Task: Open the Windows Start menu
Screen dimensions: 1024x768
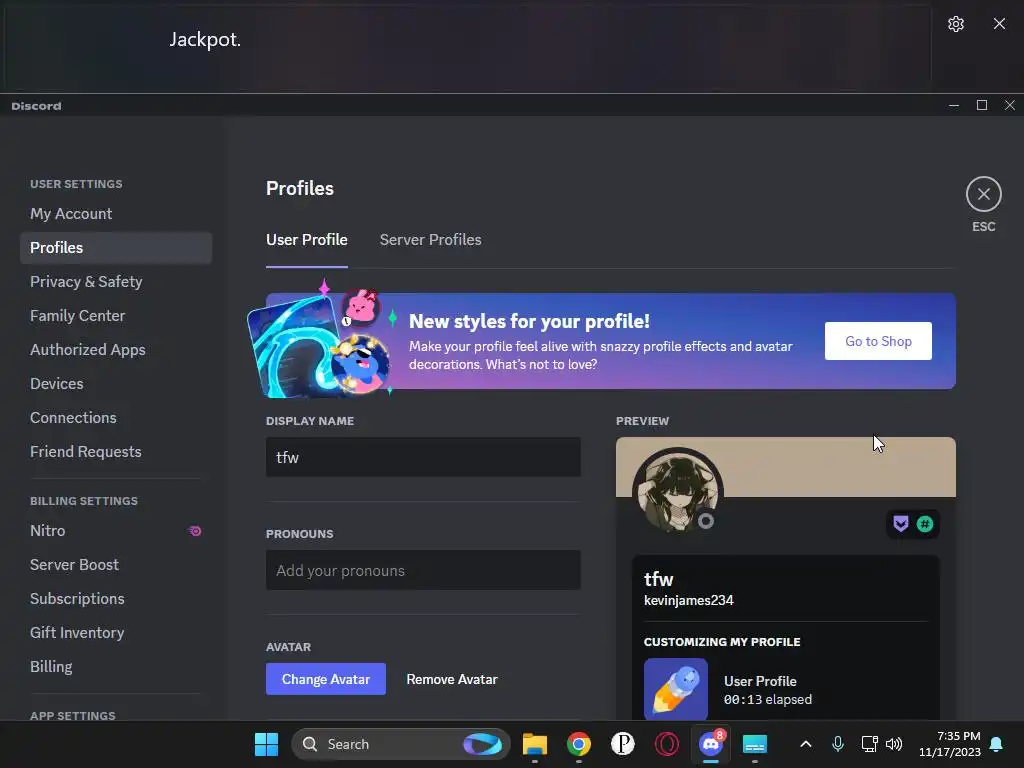Action: [266, 744]
